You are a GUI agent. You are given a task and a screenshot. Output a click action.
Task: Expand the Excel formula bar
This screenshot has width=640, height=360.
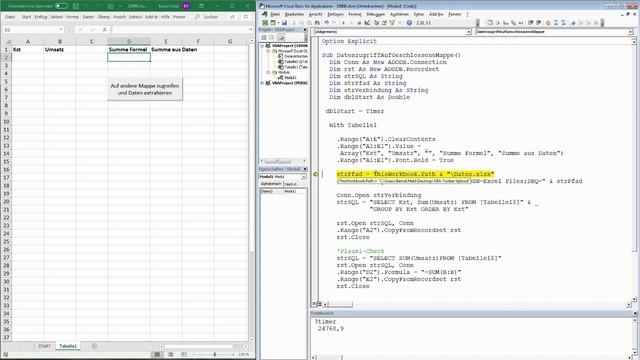(250, 30)
